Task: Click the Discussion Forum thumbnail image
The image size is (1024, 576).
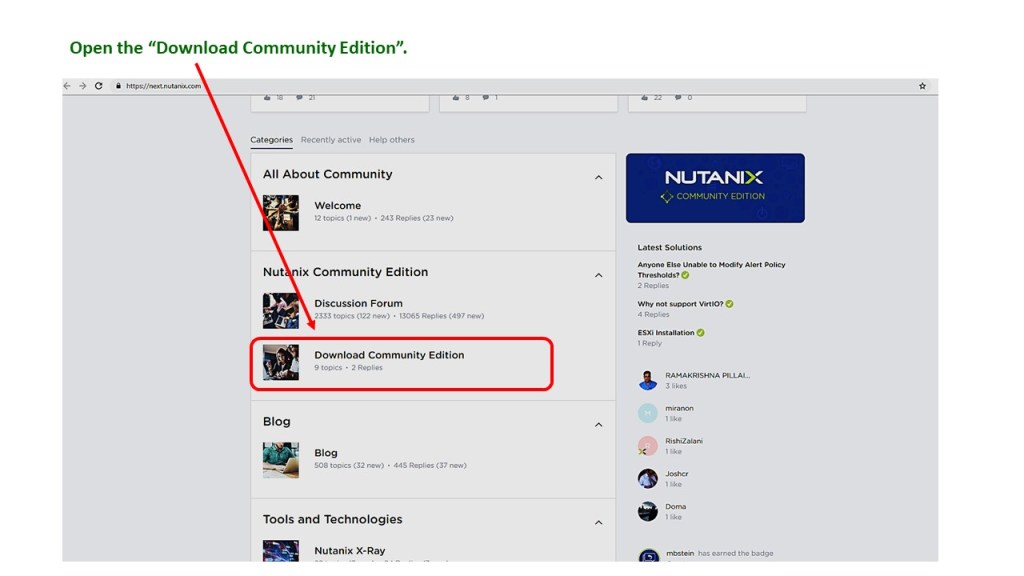Action: point(280,310)
